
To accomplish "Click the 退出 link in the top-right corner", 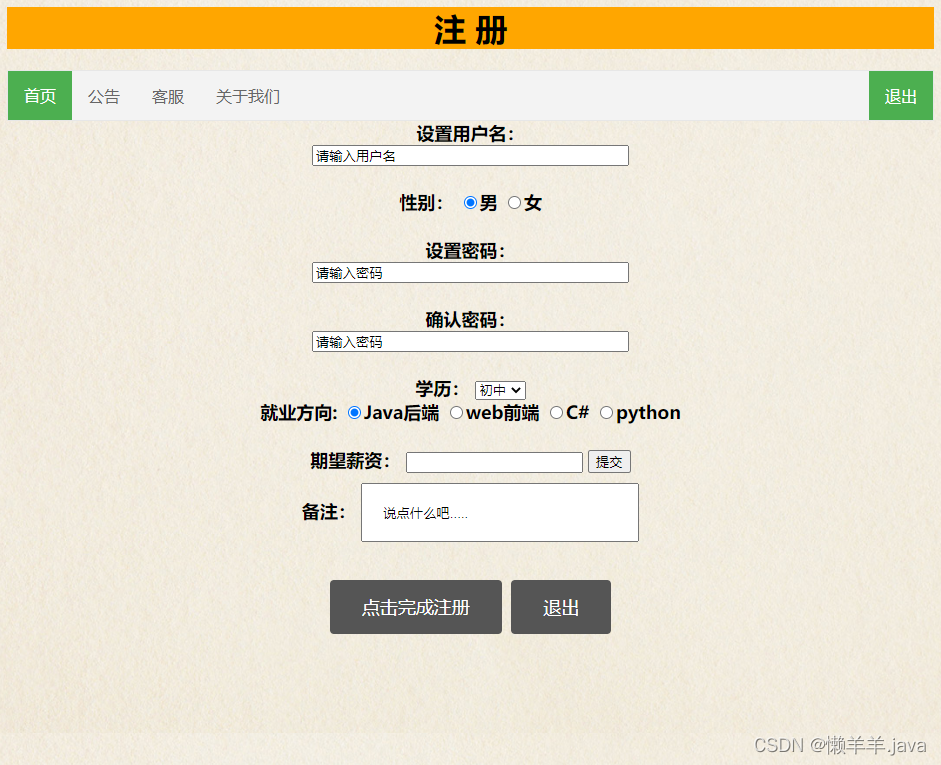I will [x=900, y=96].
